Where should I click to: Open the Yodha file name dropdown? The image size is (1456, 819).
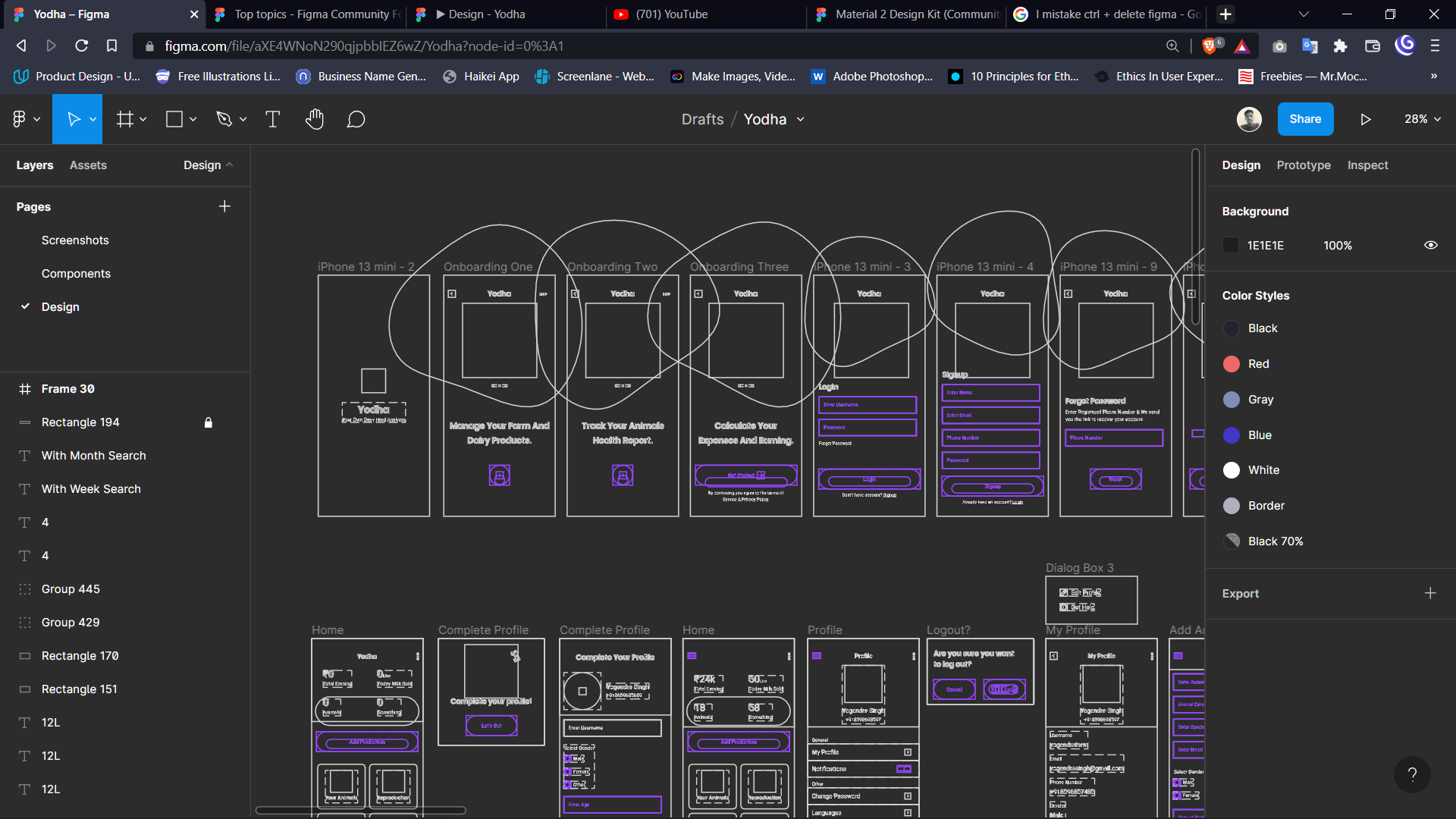pos(800,119)
